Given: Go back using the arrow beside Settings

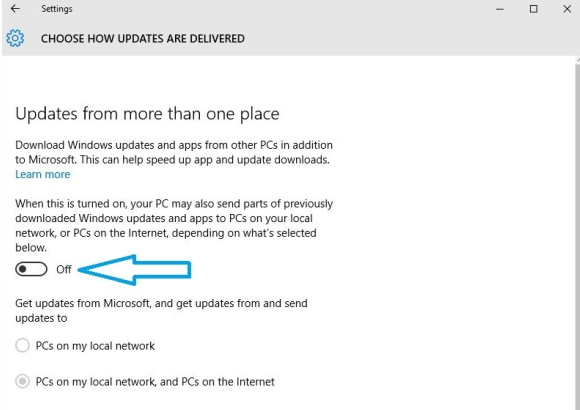Looking at the screenshot, I should pyautogui.click(x=15, y=9).
